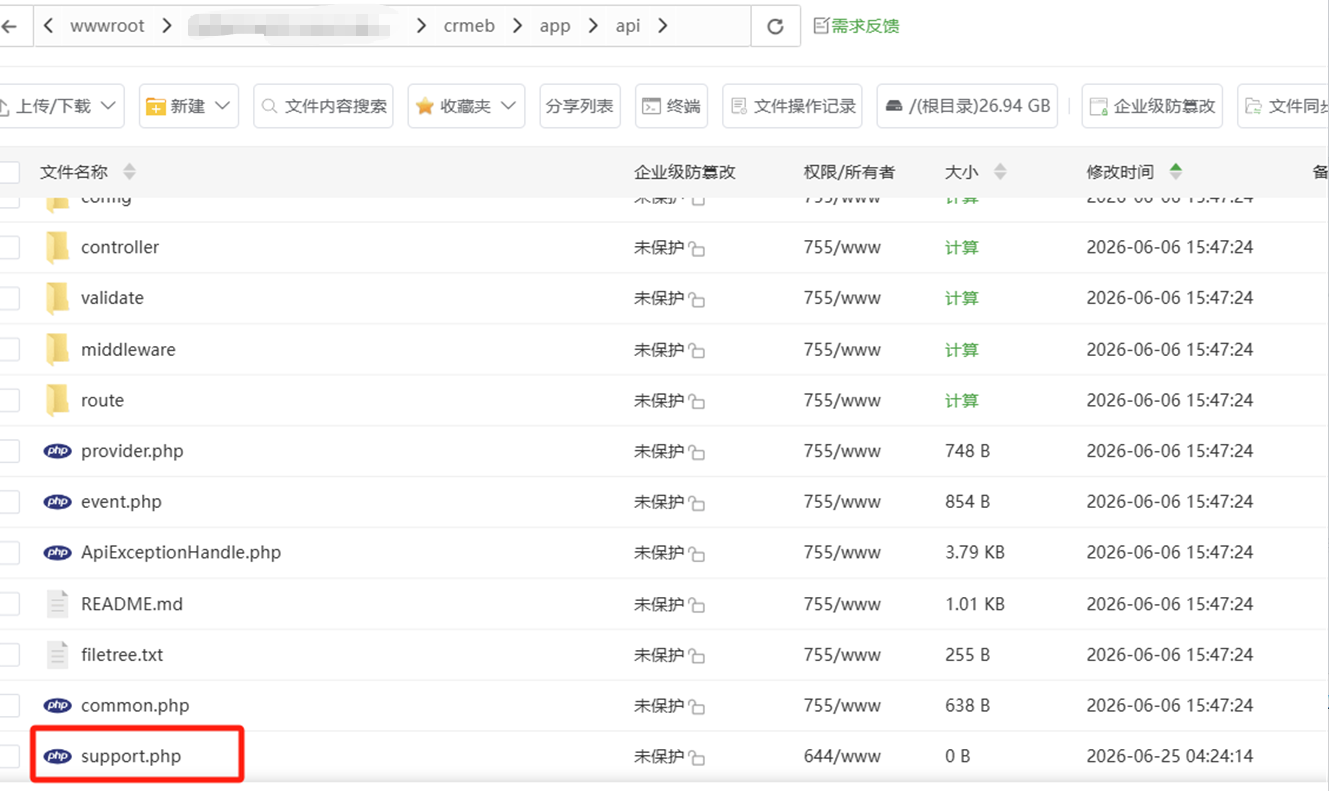Screen dimensions: 1329x791
Task: Select the README.md checkbox
Action: click(8, 604)
